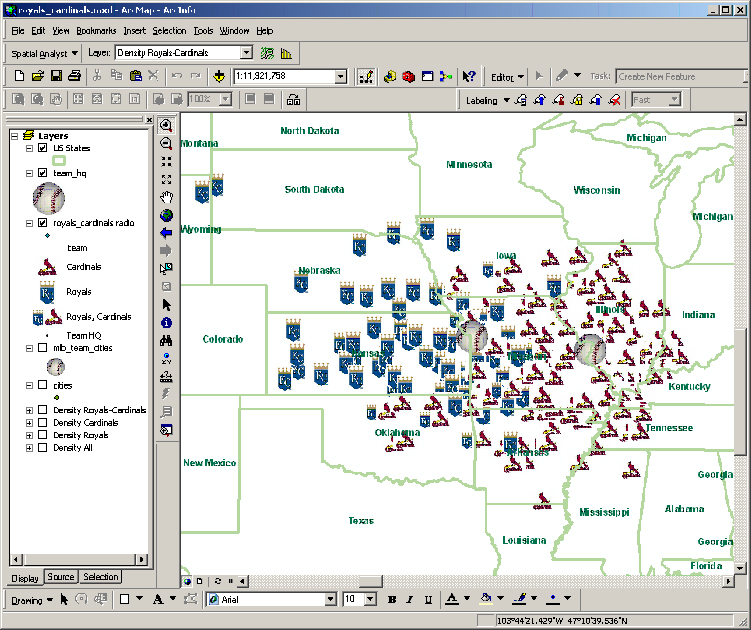Open the Find binoculars tool
Screen dimensions: 751x630
(x=166, y=340)
